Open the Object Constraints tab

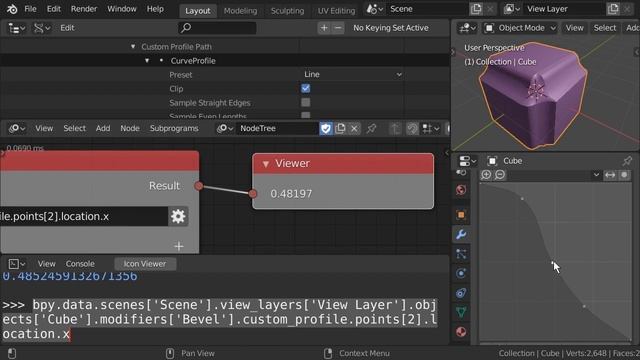pyautogui.click(x=461, y=293)
